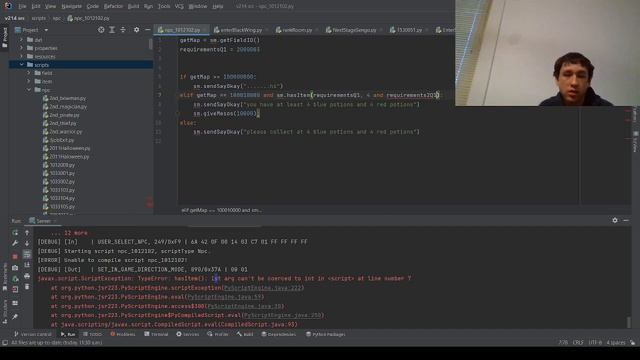Click the down arrow in Run console
This screenshot has width=640, height=360.
[x=27, y=243]
